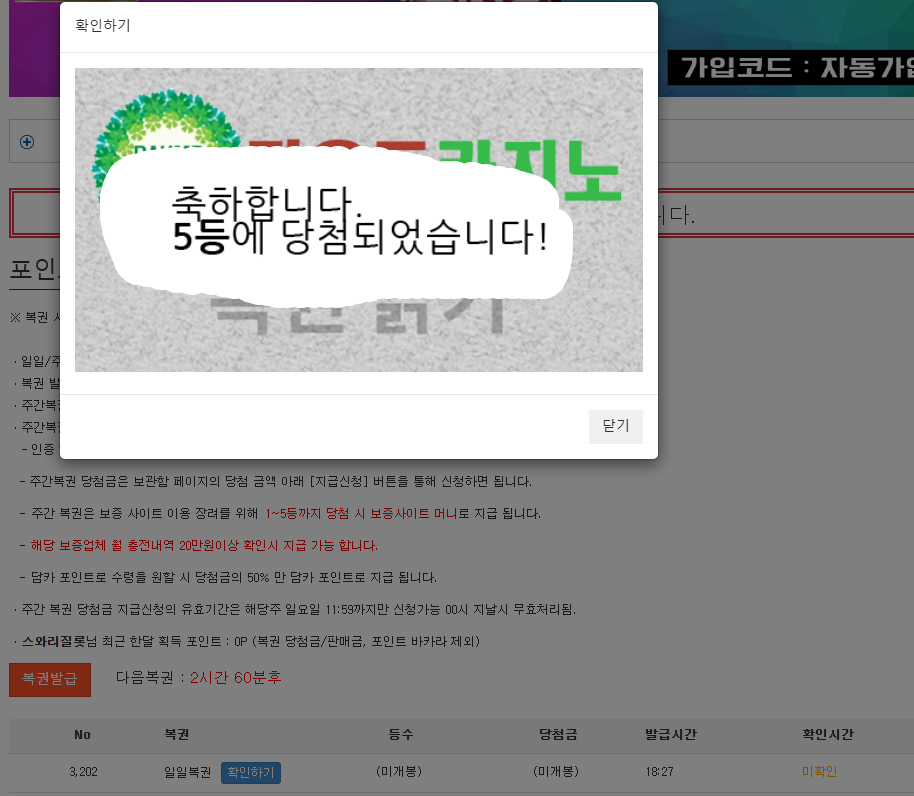Click the 일일복권 row label

pyautogui.click(x=187, y=772)
